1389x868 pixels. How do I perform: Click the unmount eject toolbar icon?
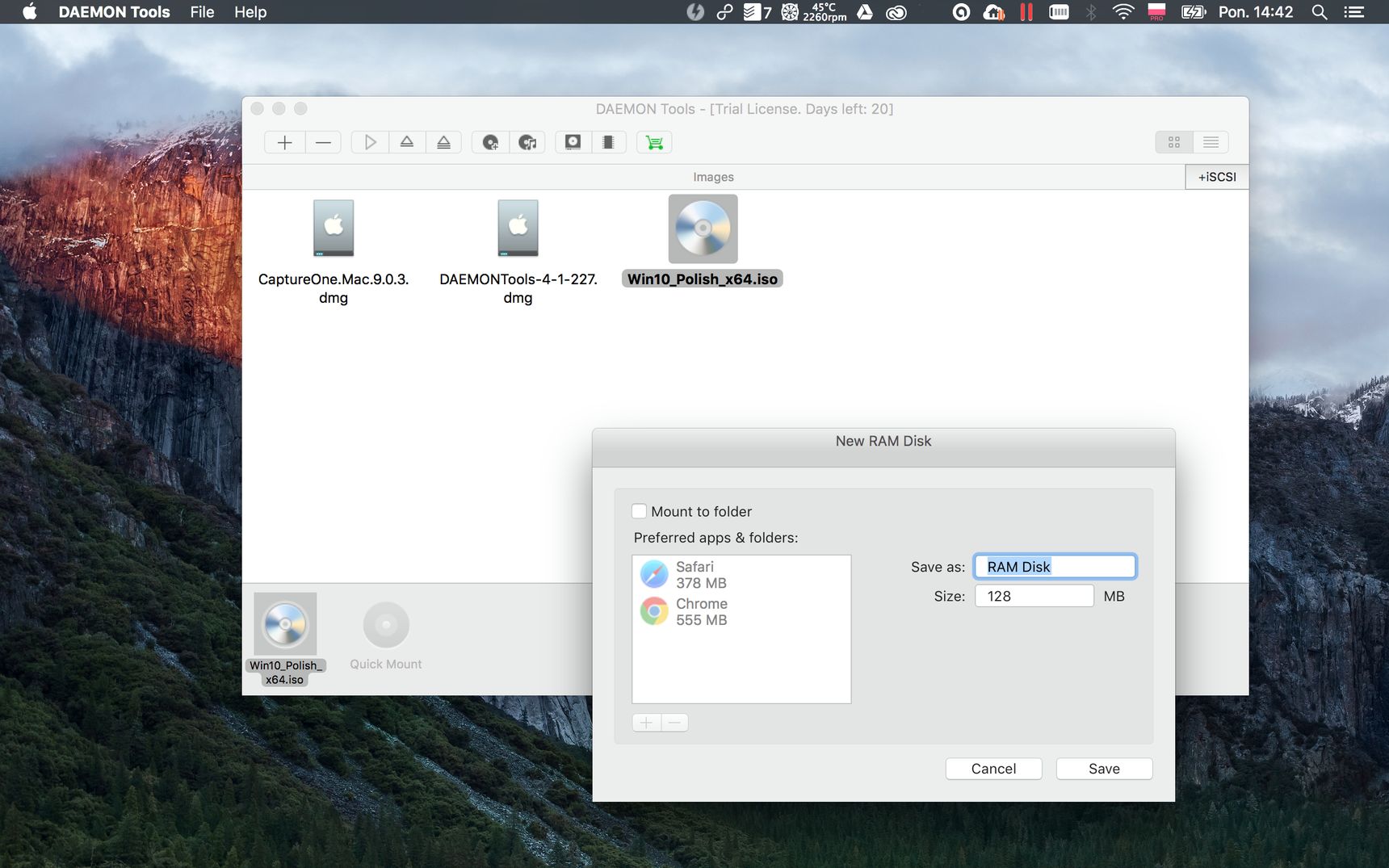407,142
